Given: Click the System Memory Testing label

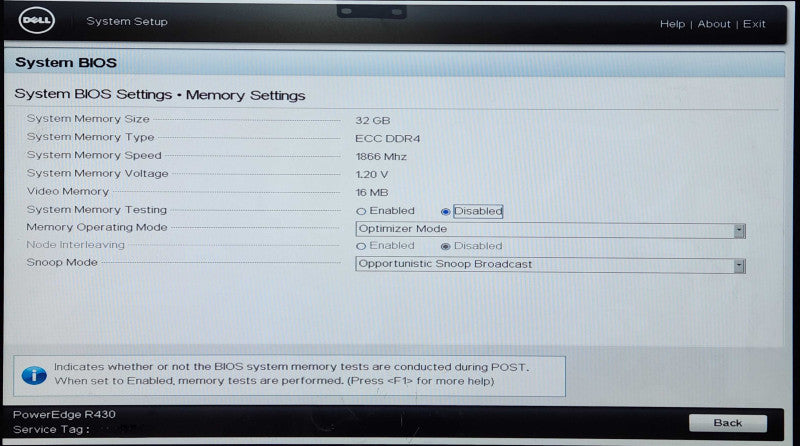Looking at the screenshot, I should coord(96,210).
